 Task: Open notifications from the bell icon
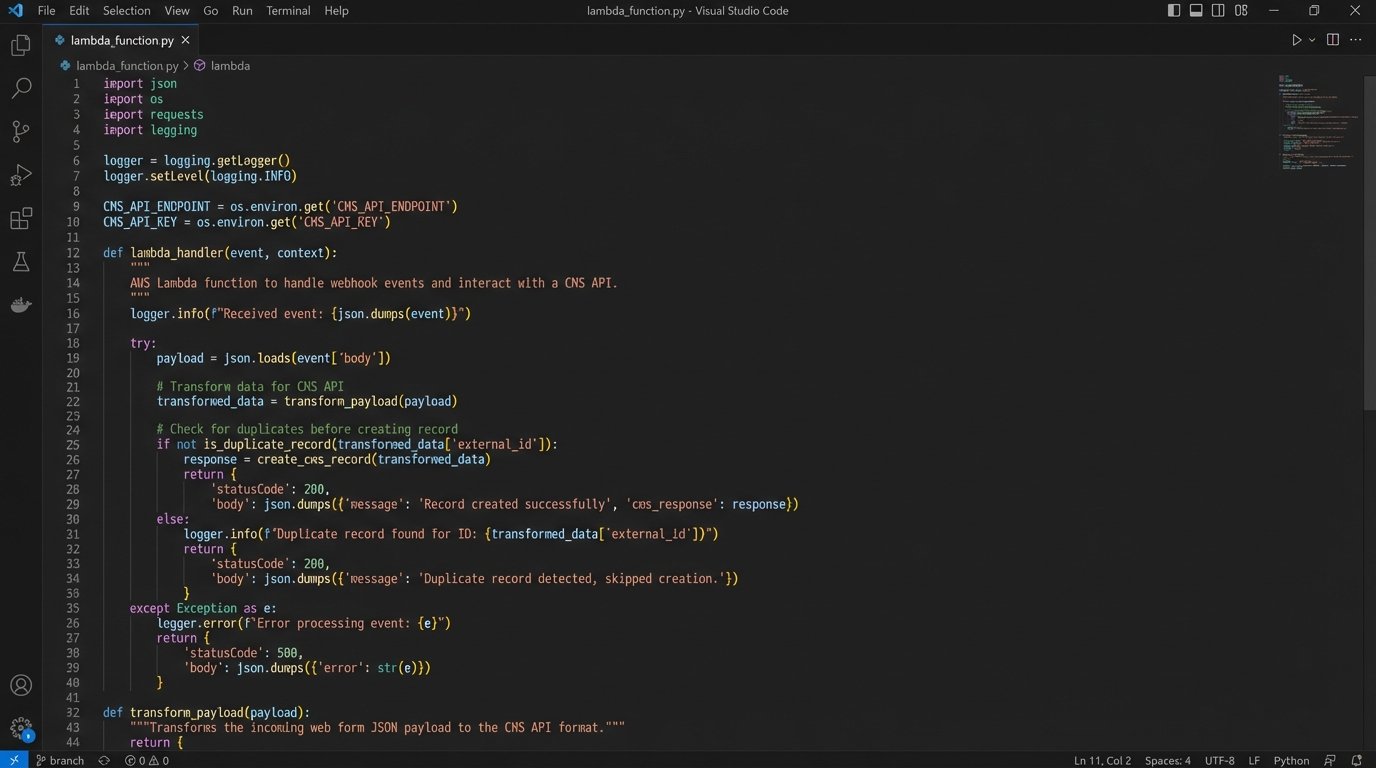click(x=1357, y=760)
